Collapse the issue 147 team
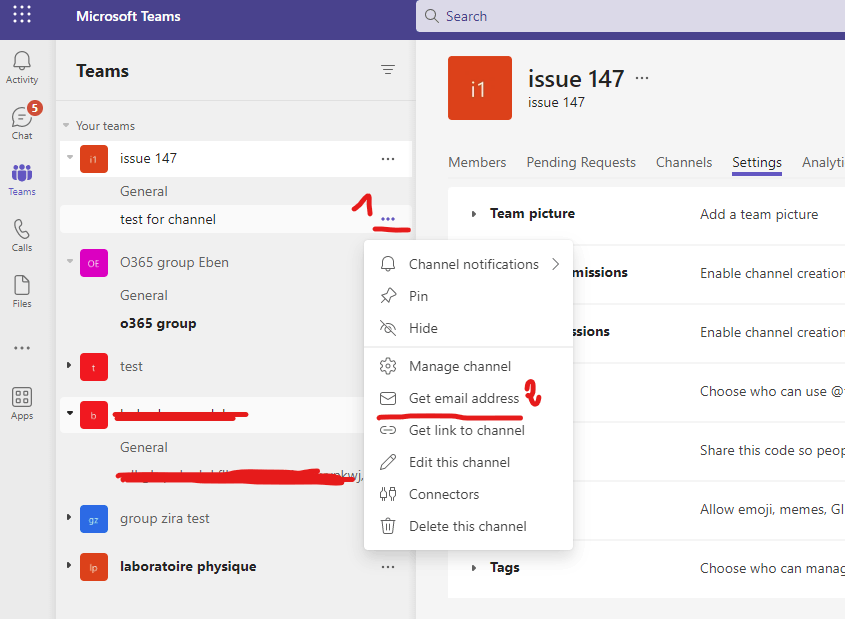 coord(68,158)
